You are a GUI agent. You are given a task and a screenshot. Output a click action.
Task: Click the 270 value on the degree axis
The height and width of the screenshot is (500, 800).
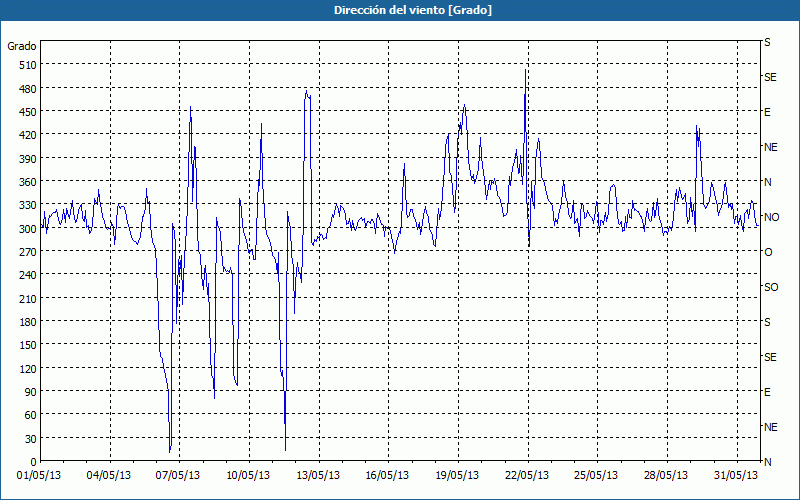(27, 252)
